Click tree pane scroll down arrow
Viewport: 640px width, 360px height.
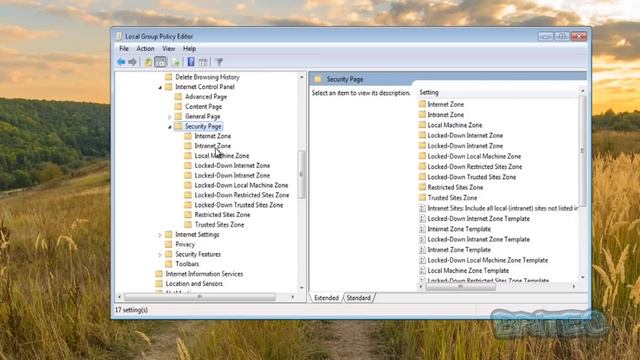coord(302,288)
